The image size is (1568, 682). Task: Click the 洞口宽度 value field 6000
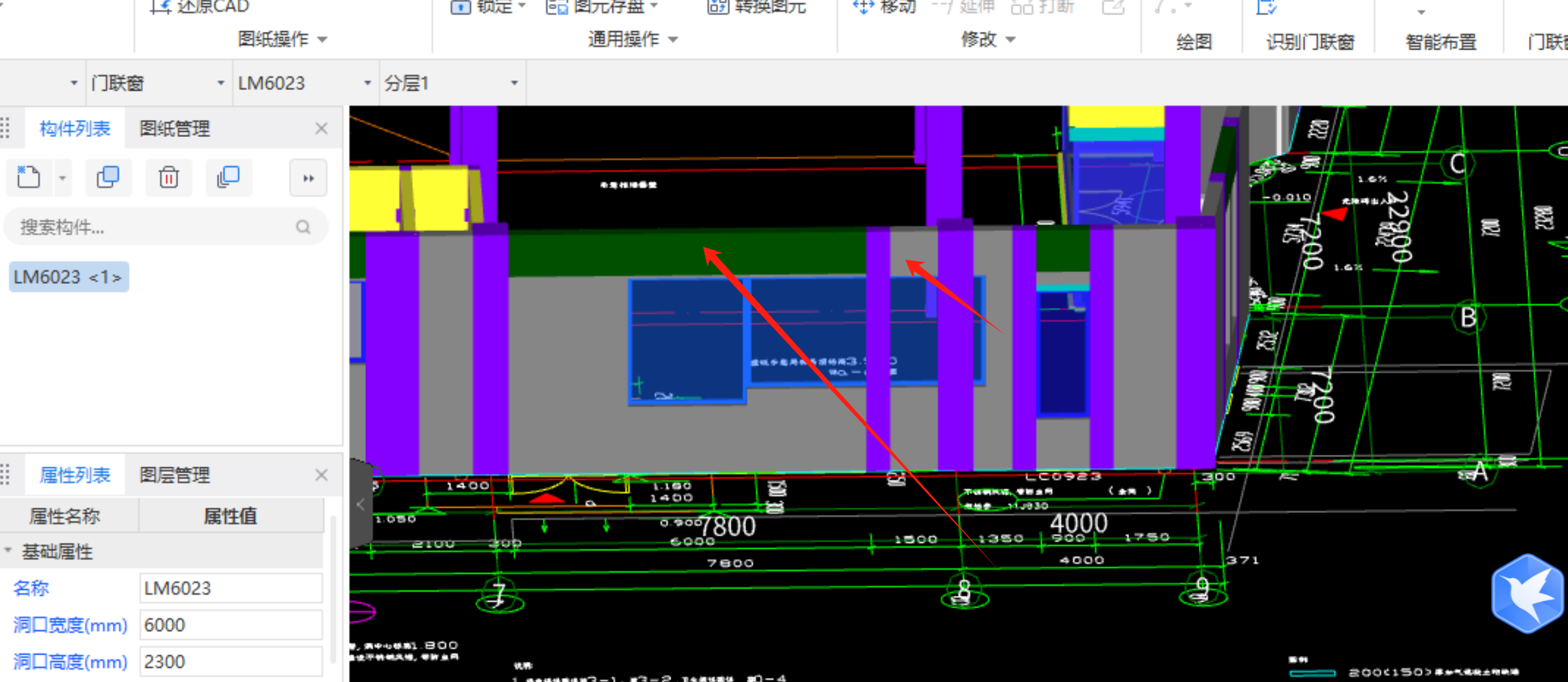231,625
